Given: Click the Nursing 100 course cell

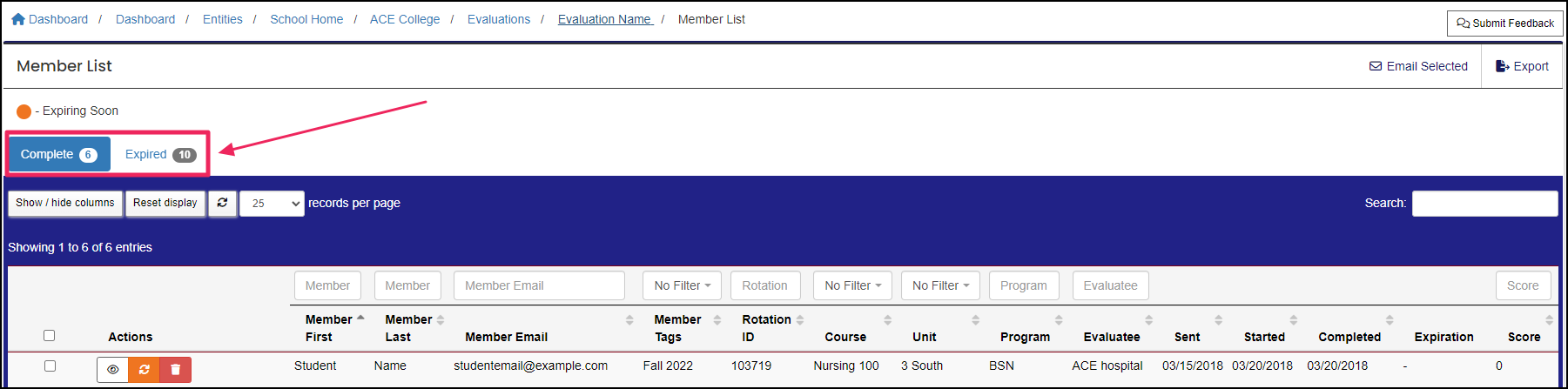Looking at the screenshot, I should (846, 366).
